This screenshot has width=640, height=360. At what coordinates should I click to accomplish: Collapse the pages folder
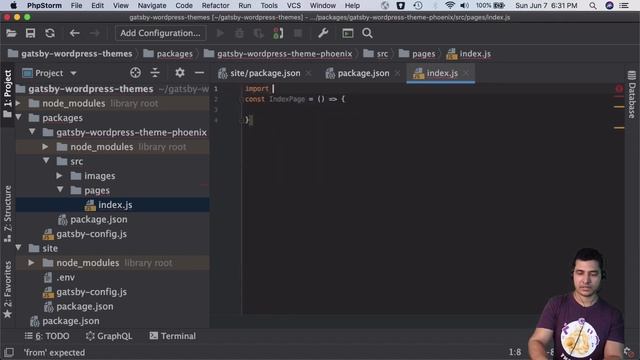(60, 190)
